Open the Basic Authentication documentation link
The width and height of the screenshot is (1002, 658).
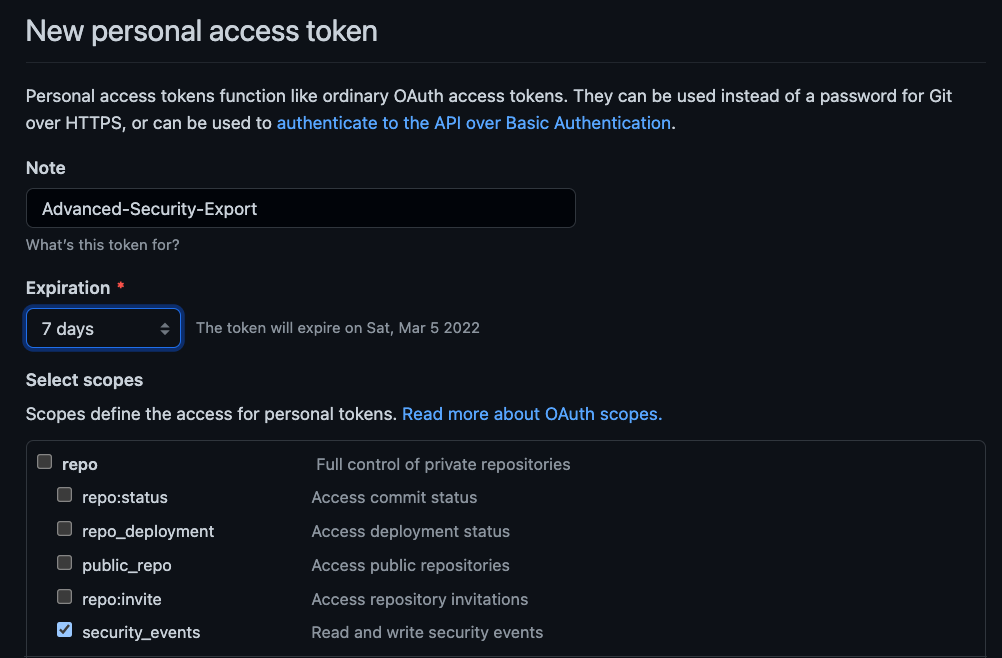pyautogui.click(x=474, y=122)
